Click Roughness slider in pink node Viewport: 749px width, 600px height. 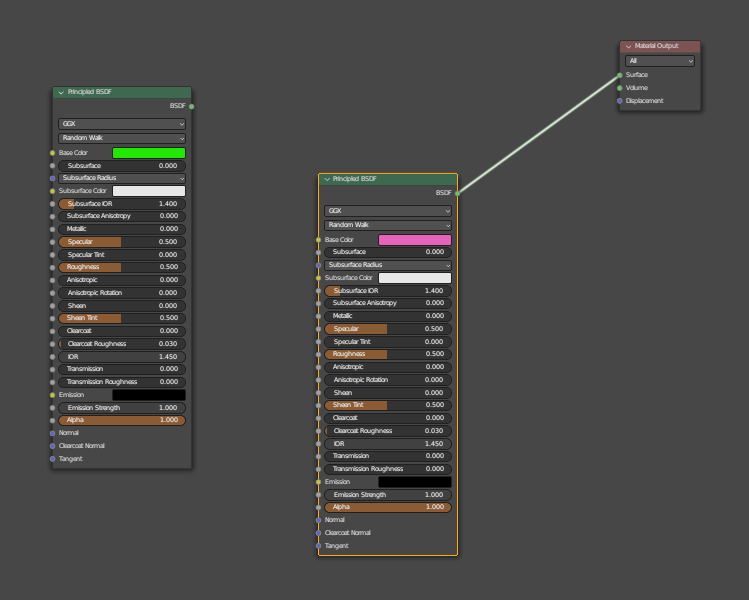tap(388, 354)
